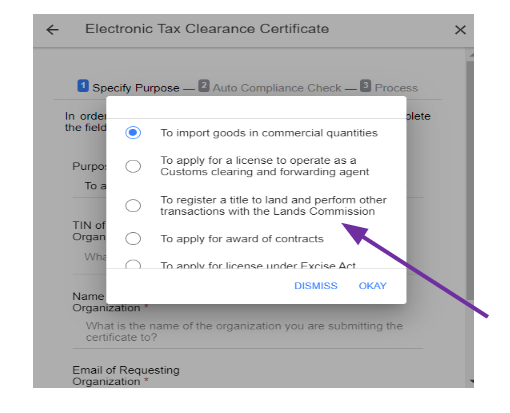Select apply for award of contracts radio
510x413 pixels.
click(x=133, y=239)
